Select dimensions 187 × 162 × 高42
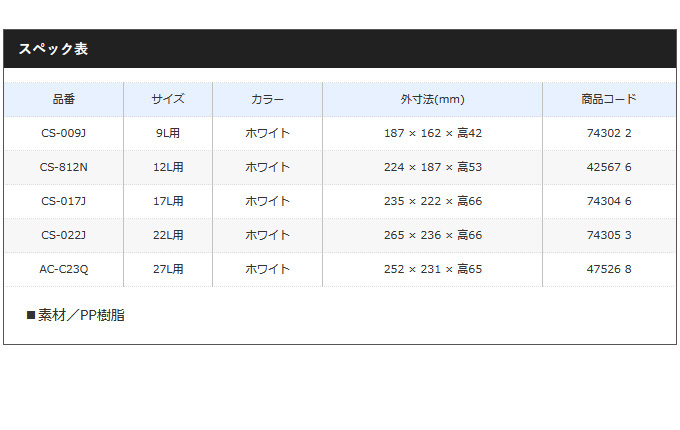The image size is (680, 430). [x=433, y=133]
